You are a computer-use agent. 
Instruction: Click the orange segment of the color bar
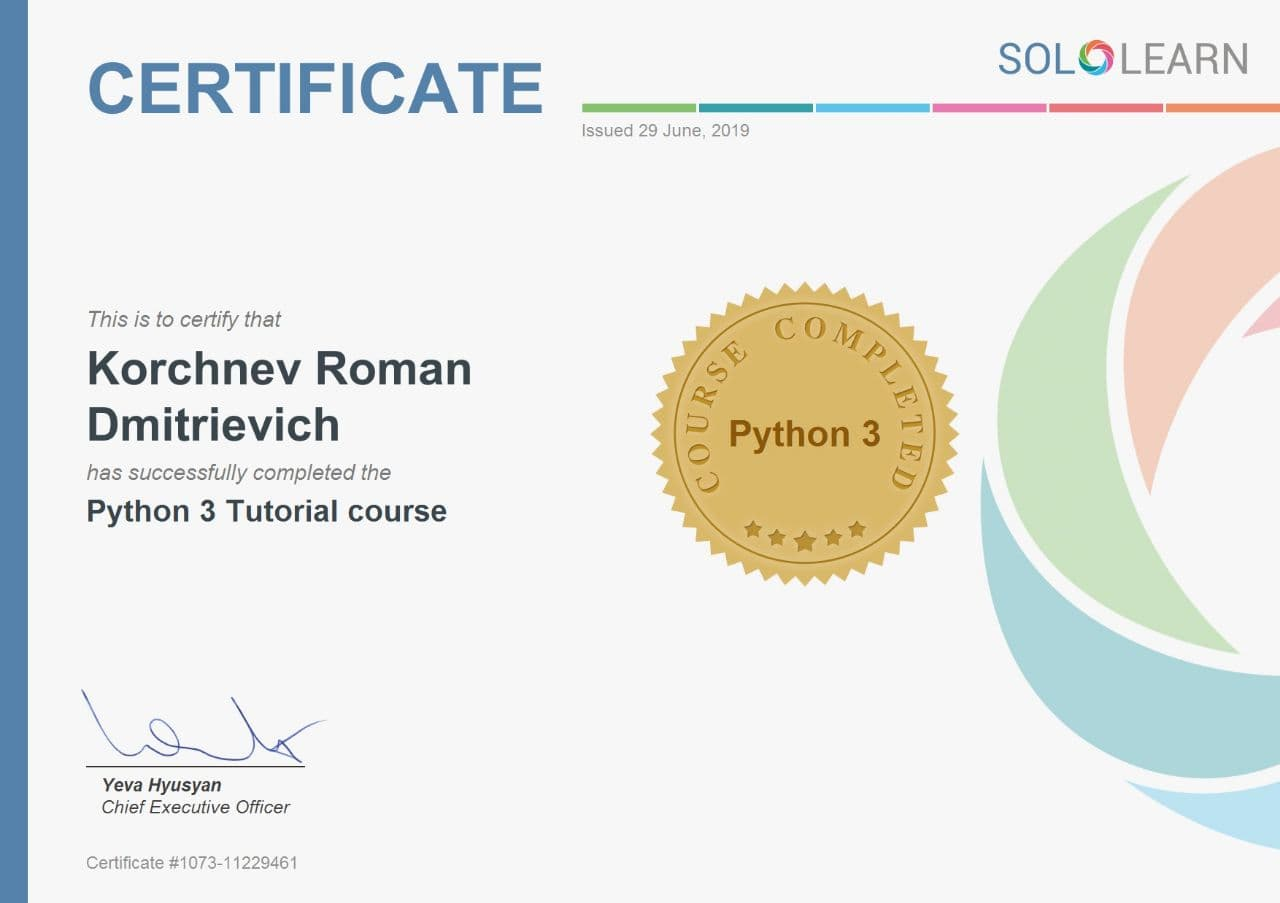(x=1222, y=107)
